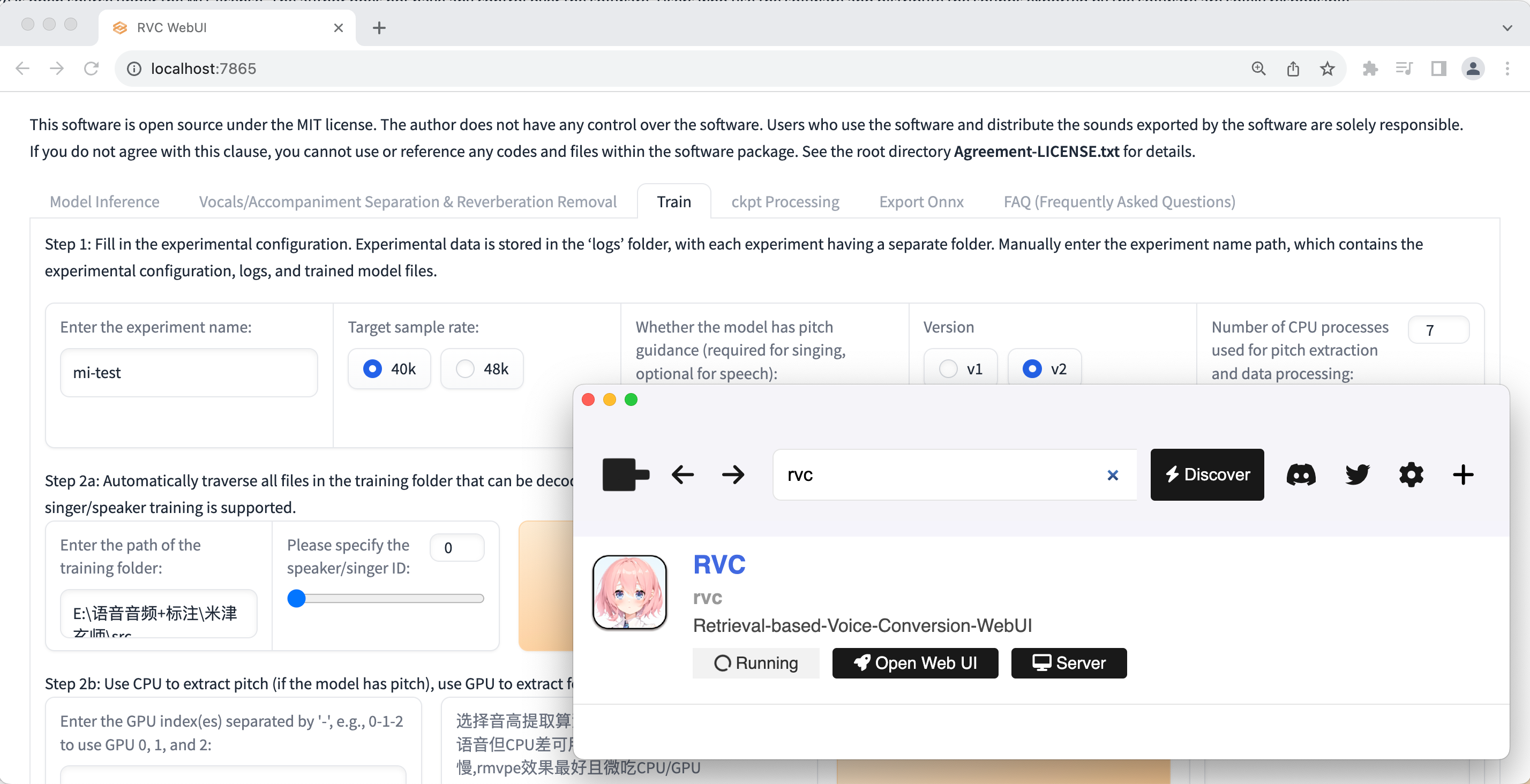This screenshot has width=1530, height=784.
Task: Click the Discover button
Action: click(x=1207, y=474)
